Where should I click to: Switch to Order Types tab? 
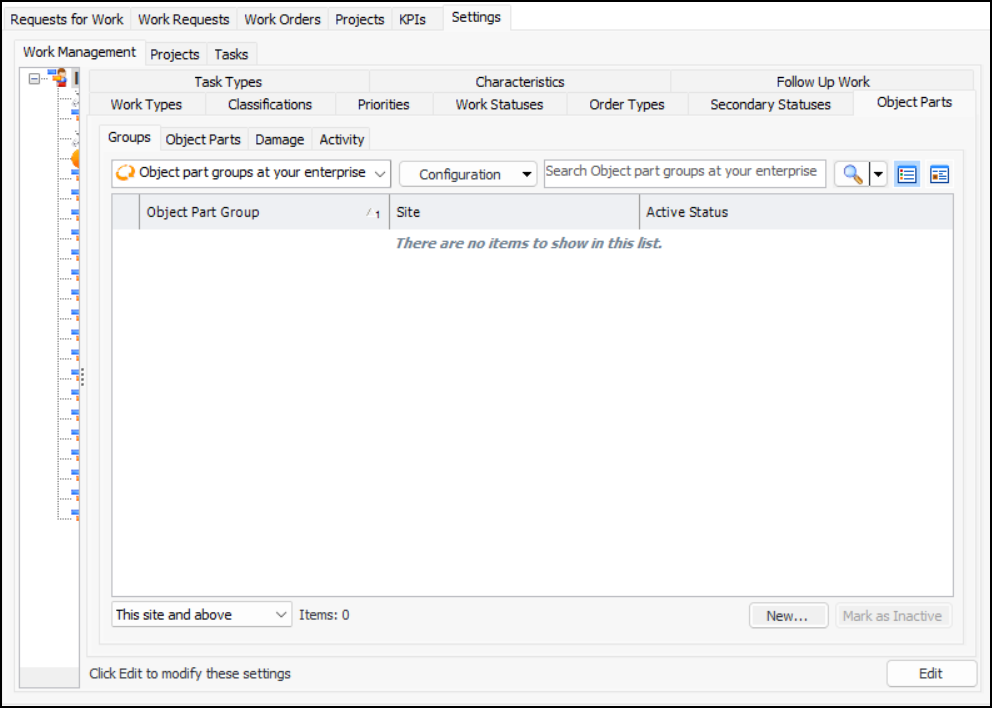click(627, 104)
